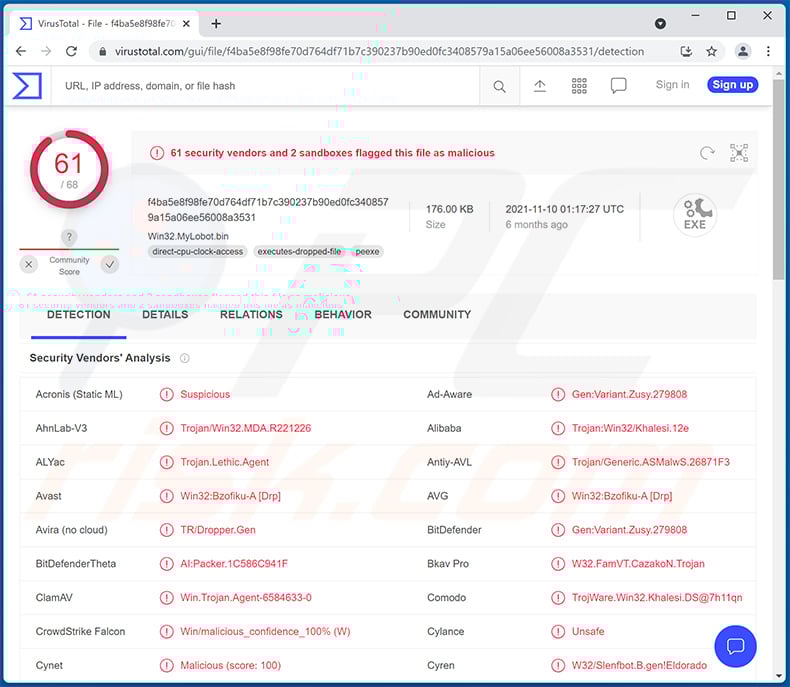Click the 61/68 detection score circle
This screenshot has height=687, width=790.
tap(69, 169)
